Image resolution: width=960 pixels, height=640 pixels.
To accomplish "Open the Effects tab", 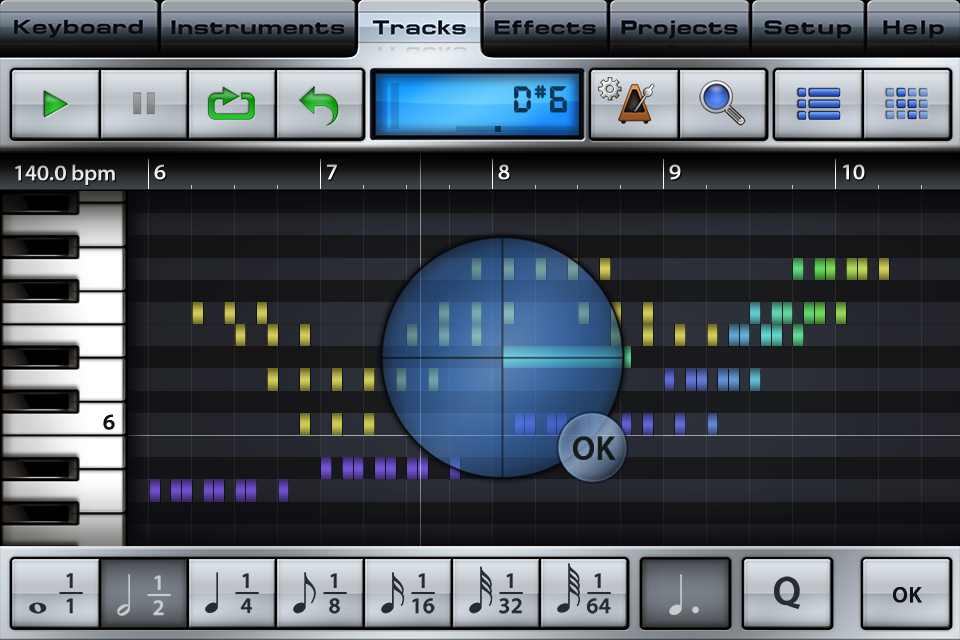I will coord(545,28).
